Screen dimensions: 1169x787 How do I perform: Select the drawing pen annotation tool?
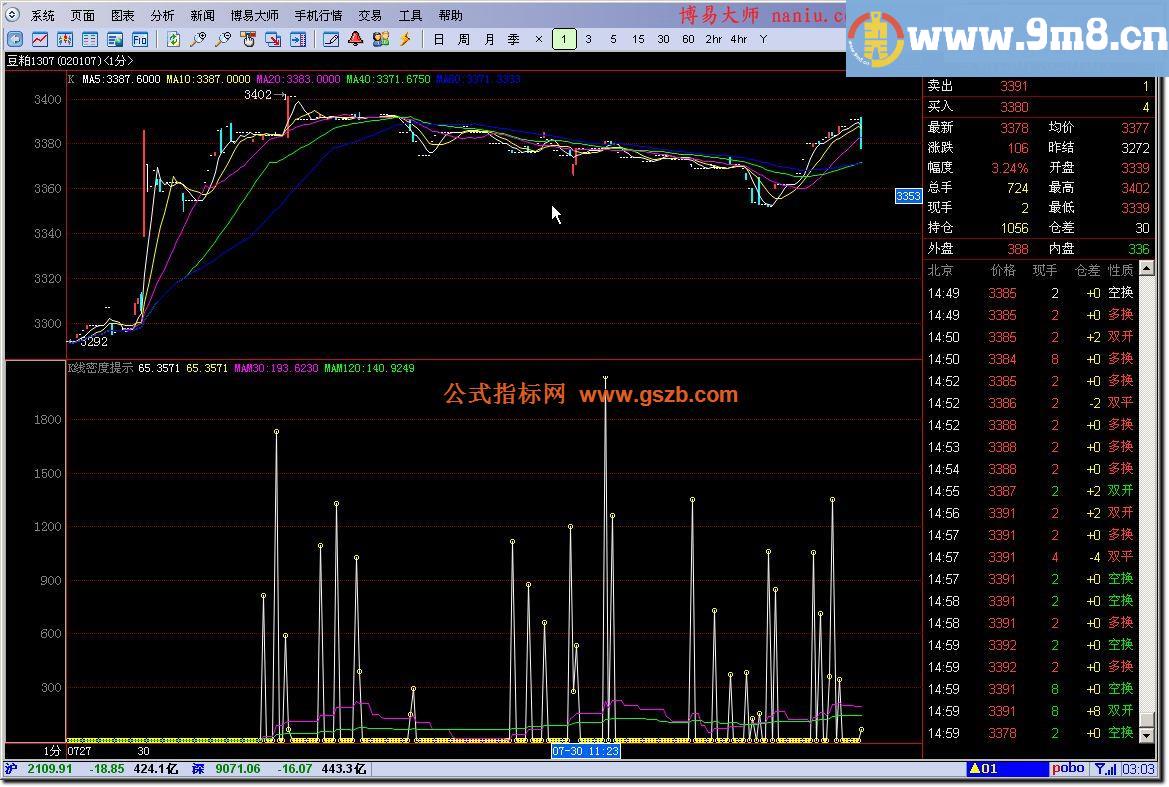(331, 39)
